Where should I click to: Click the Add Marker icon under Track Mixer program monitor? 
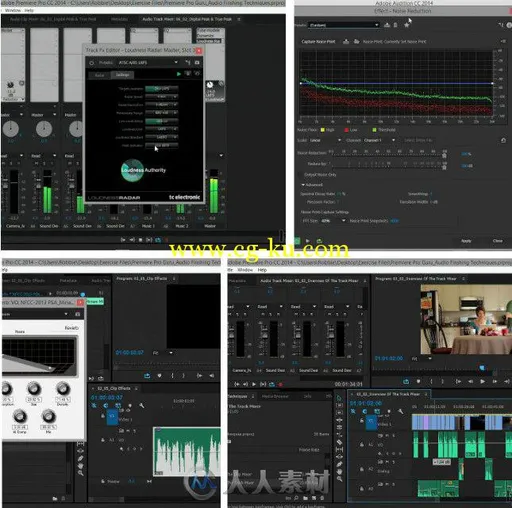pos(418,381)
